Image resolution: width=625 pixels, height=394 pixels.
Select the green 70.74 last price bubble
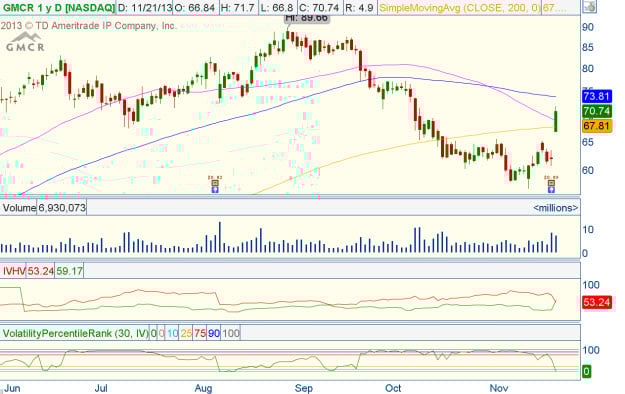pos(597,111)
